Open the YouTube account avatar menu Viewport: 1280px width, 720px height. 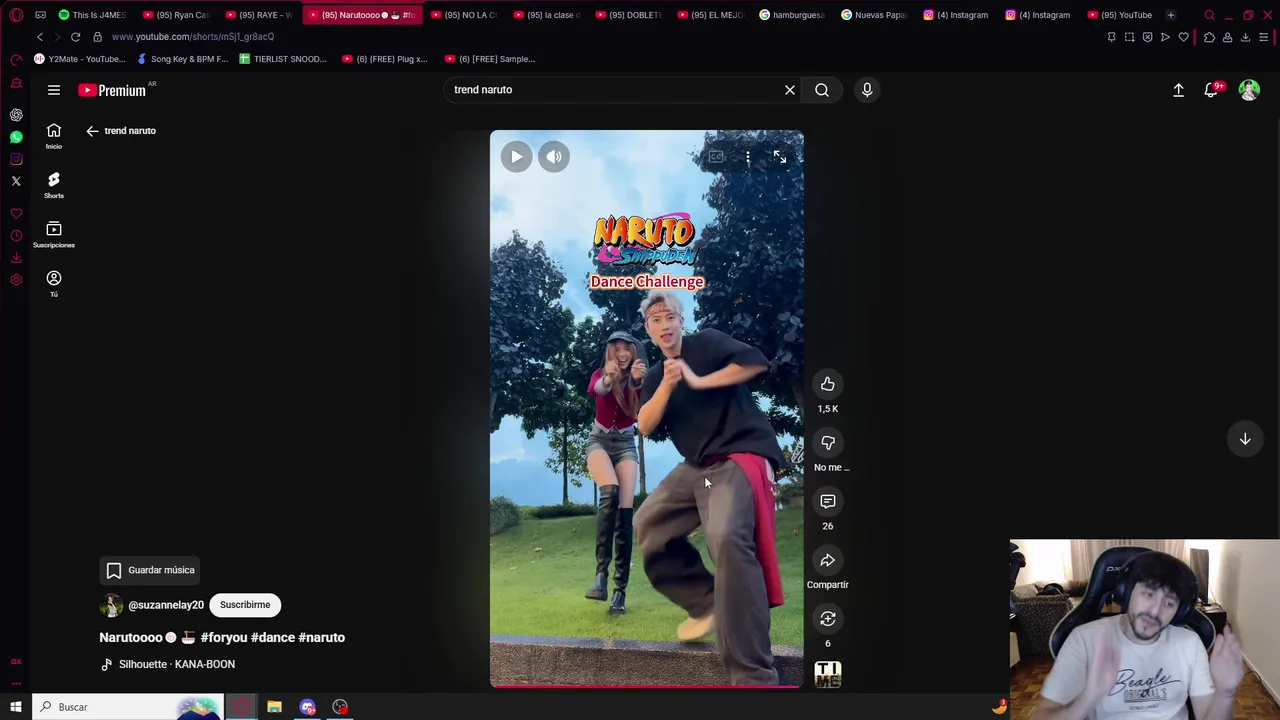(x=1249, y=90)
